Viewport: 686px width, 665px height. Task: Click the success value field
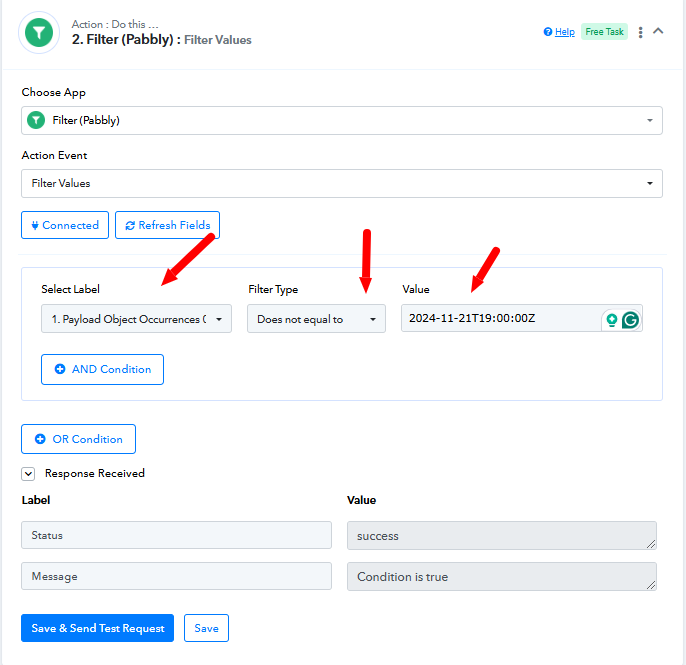(x=502, y=536)
